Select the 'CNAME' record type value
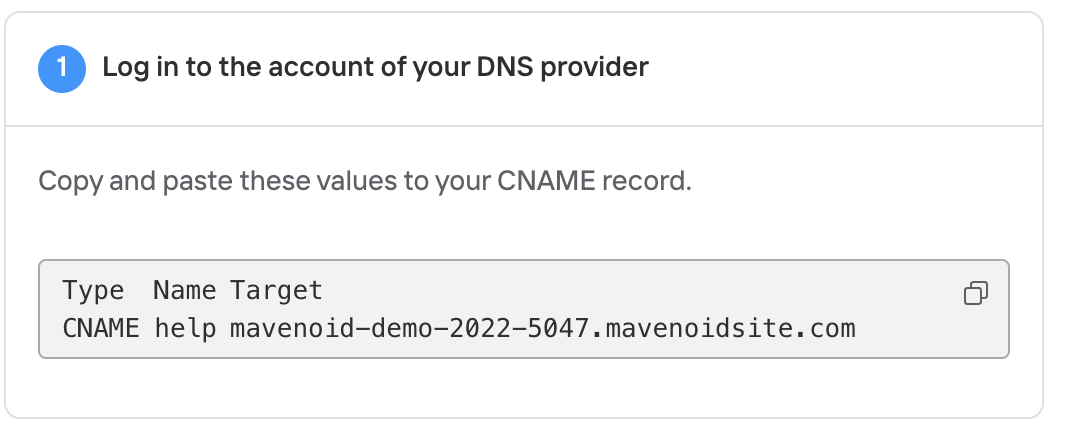The width and height of the screenshot is (1078, 432). (100, 328)
